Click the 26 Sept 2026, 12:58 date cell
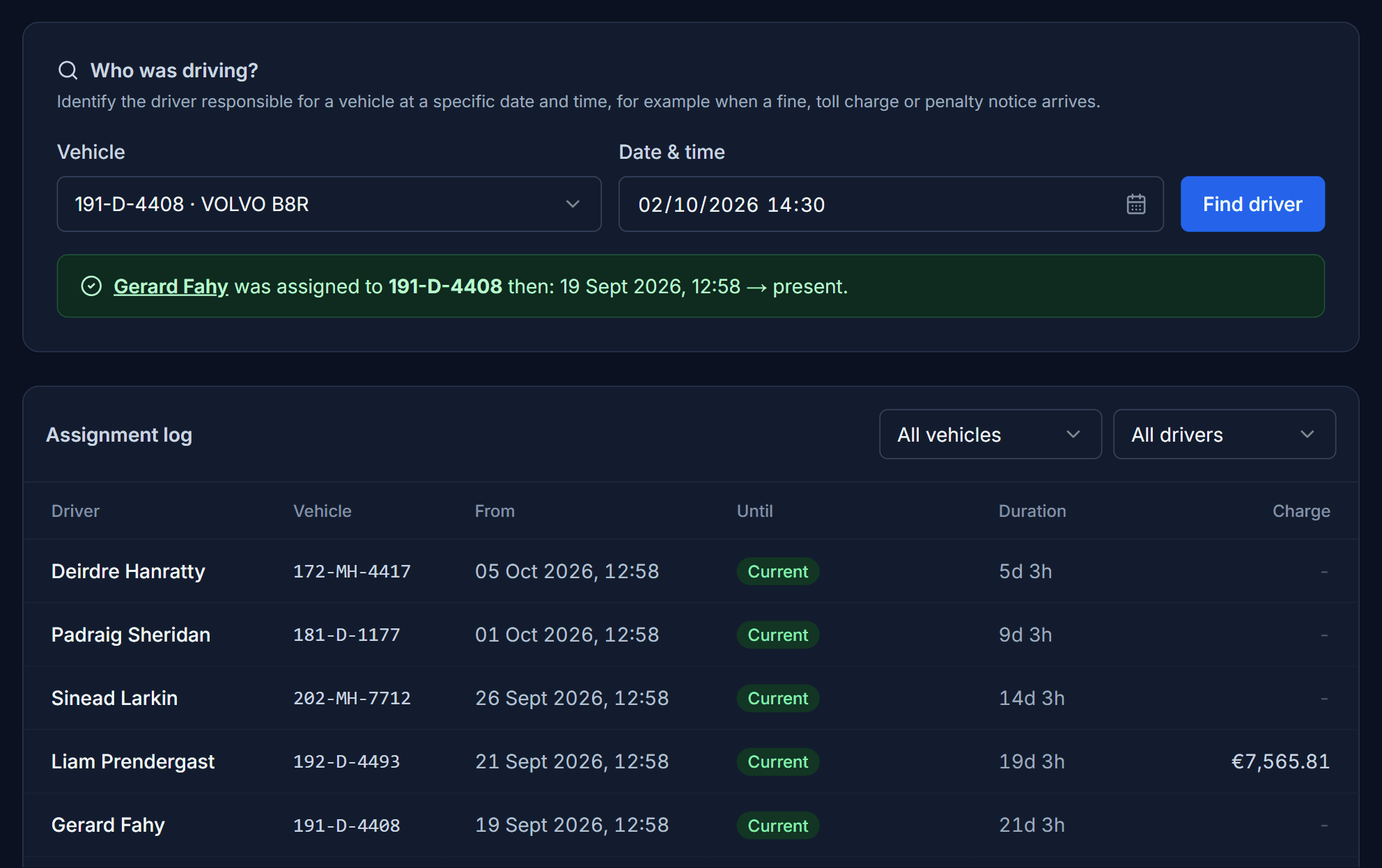This screenshot has height=868, width=1382. tap(572, 698)
